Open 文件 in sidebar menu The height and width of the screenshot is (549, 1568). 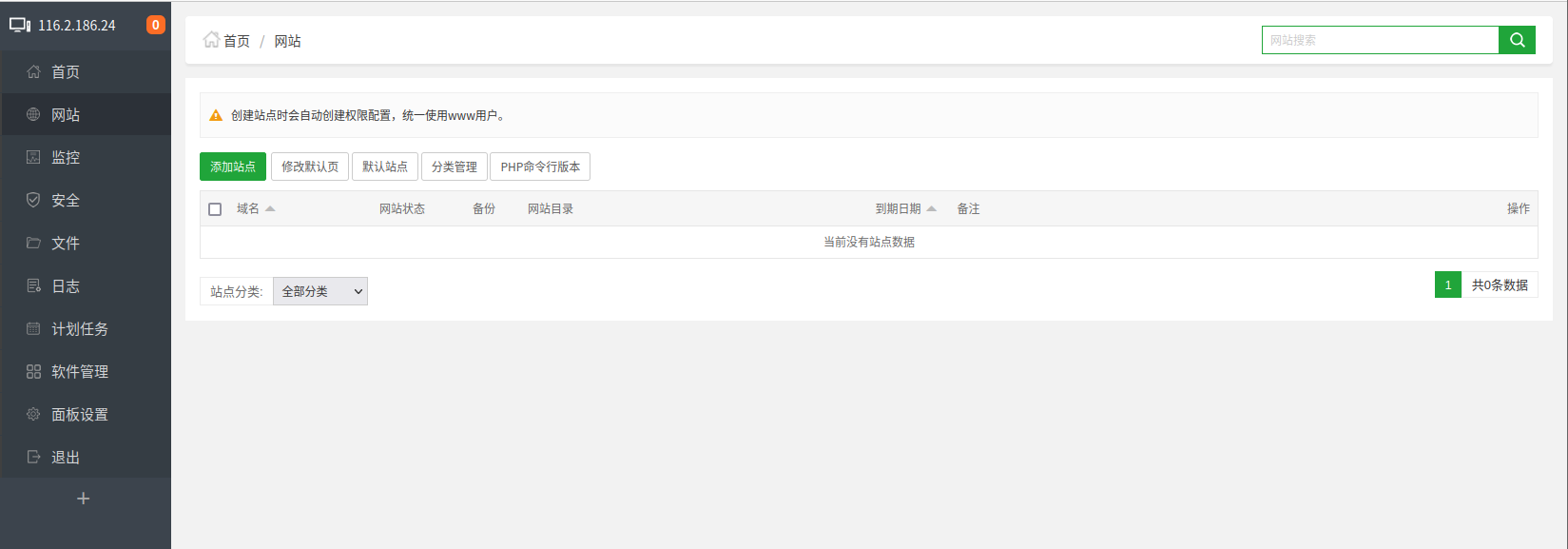tap(86, 243)
